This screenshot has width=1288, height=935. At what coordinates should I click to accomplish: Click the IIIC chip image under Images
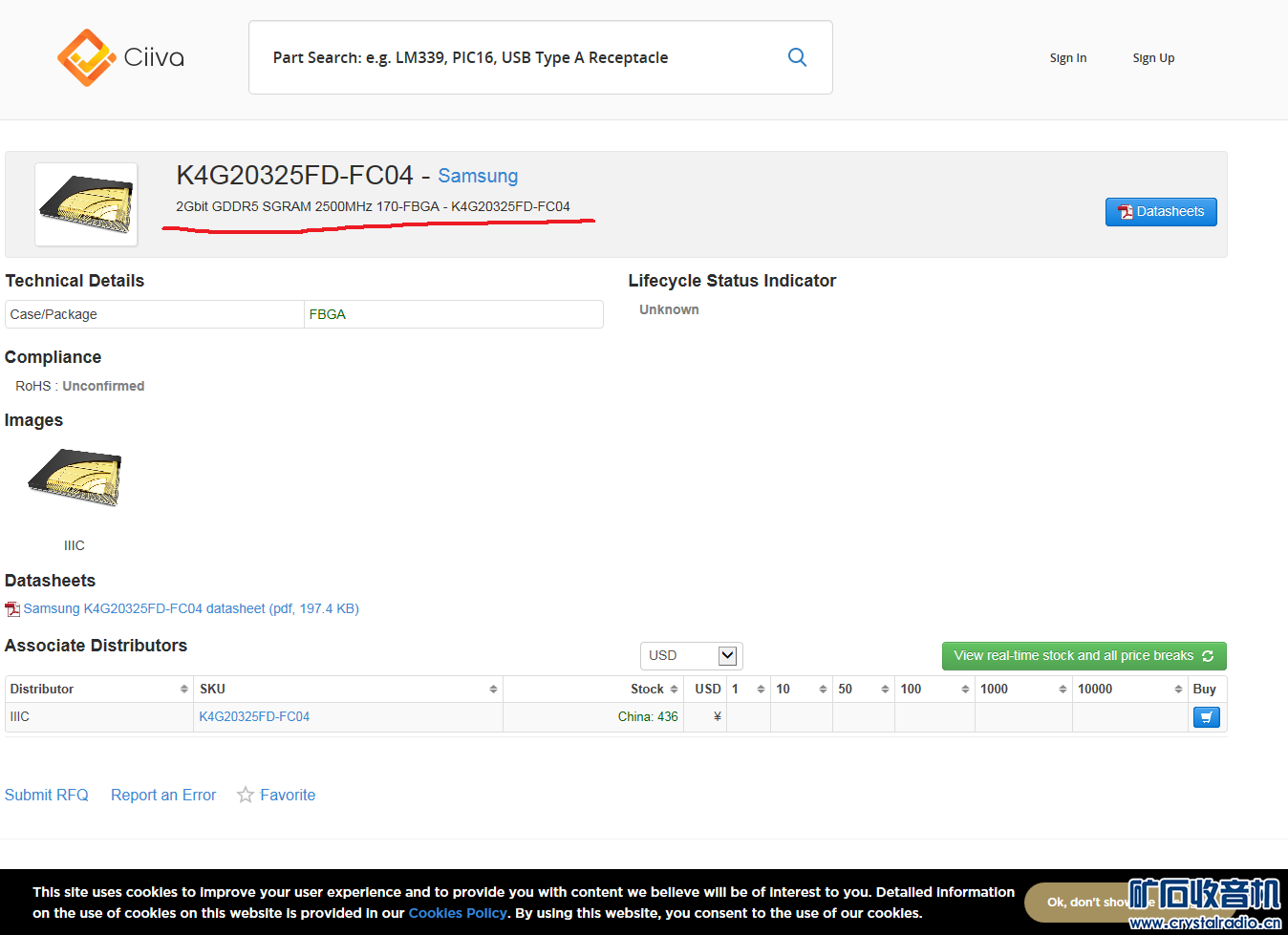(75, 477)
